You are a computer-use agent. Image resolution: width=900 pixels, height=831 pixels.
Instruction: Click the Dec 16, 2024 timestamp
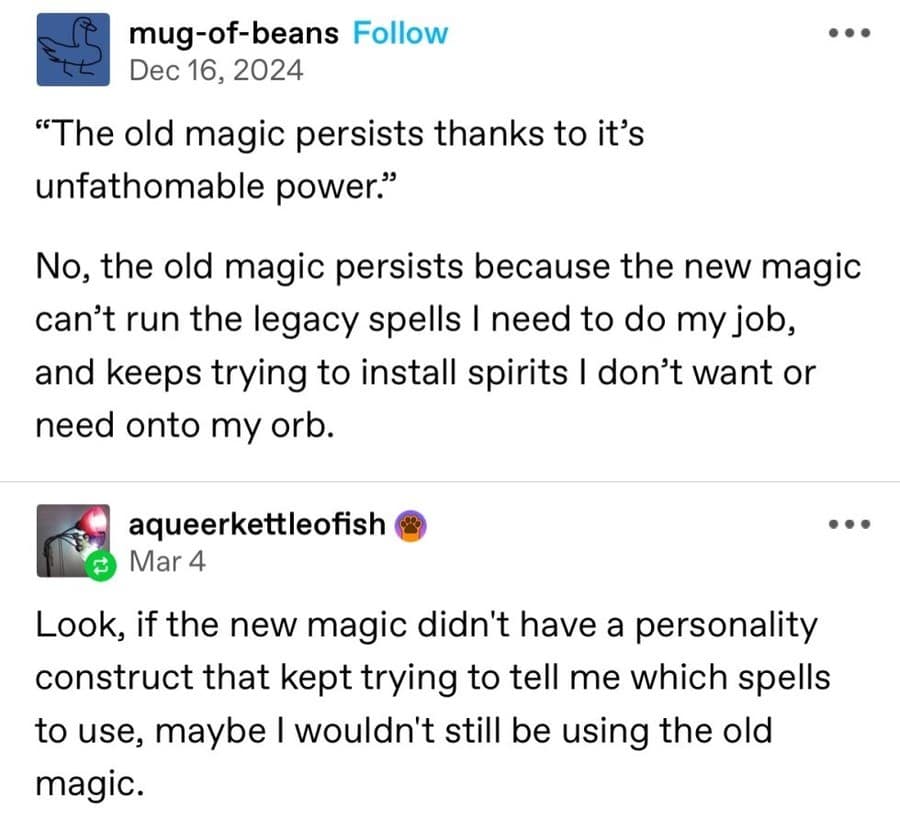pyautogui.click(x=216, y=71)
